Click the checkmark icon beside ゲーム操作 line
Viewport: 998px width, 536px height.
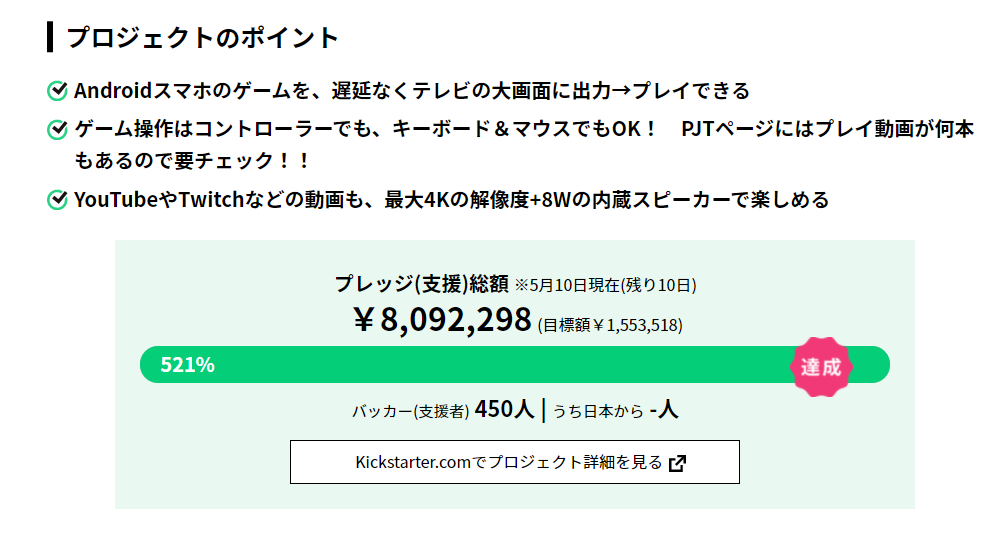57,130
